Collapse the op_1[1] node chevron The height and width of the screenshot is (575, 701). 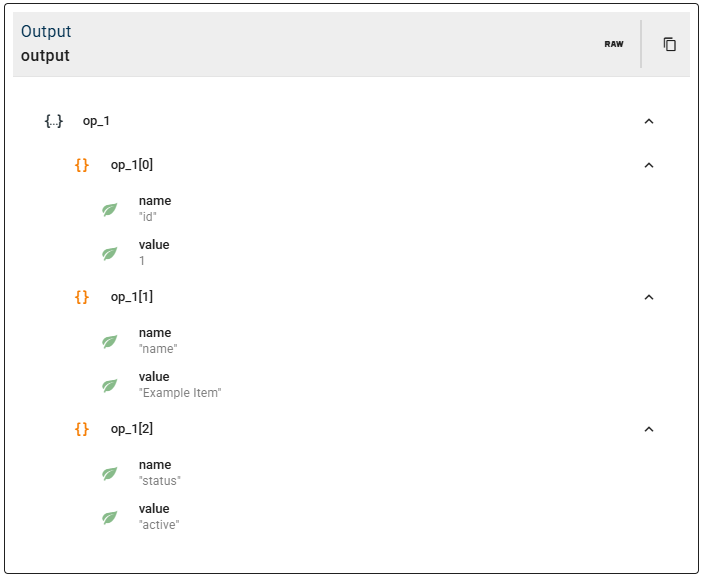[x=649, y=297]
